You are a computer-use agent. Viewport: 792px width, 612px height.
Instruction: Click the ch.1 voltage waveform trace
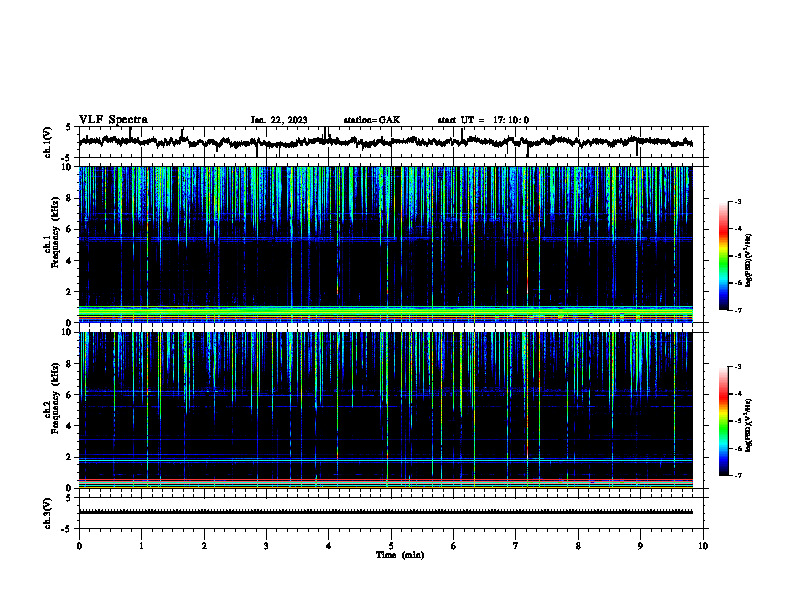tap(385, 141)
